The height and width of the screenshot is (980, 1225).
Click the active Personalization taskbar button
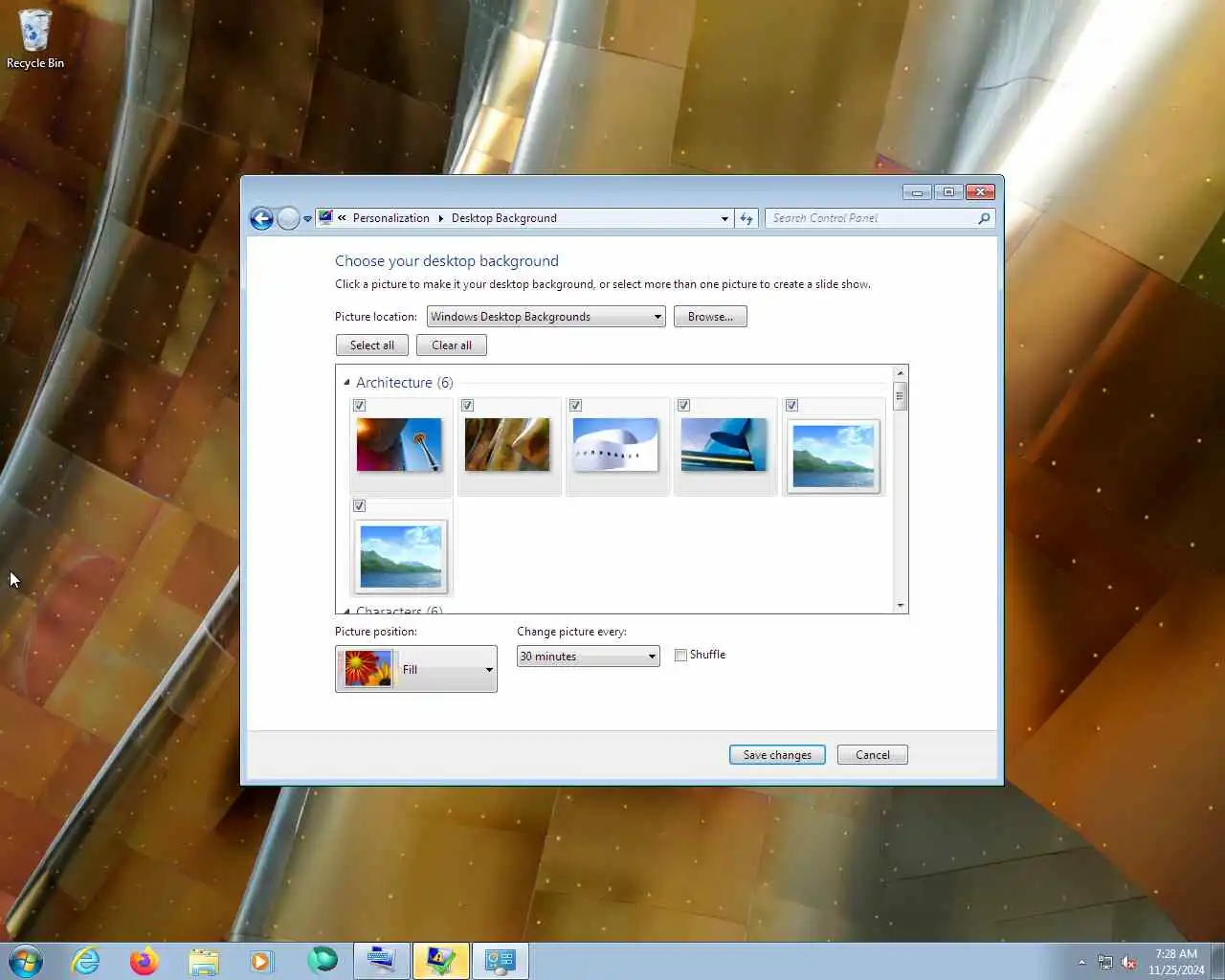(441, 961)
